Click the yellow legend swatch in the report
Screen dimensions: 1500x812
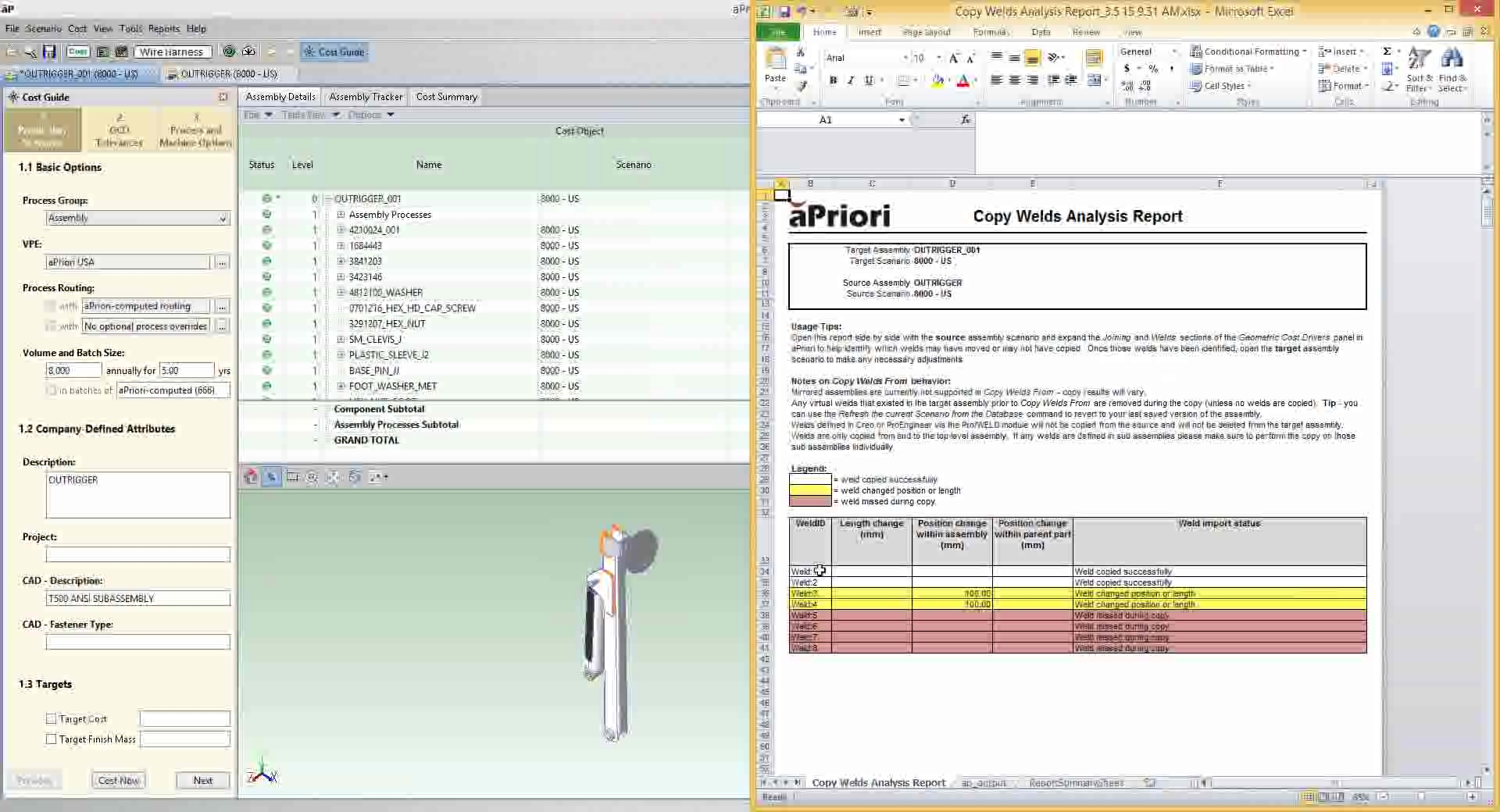point(810,491)
